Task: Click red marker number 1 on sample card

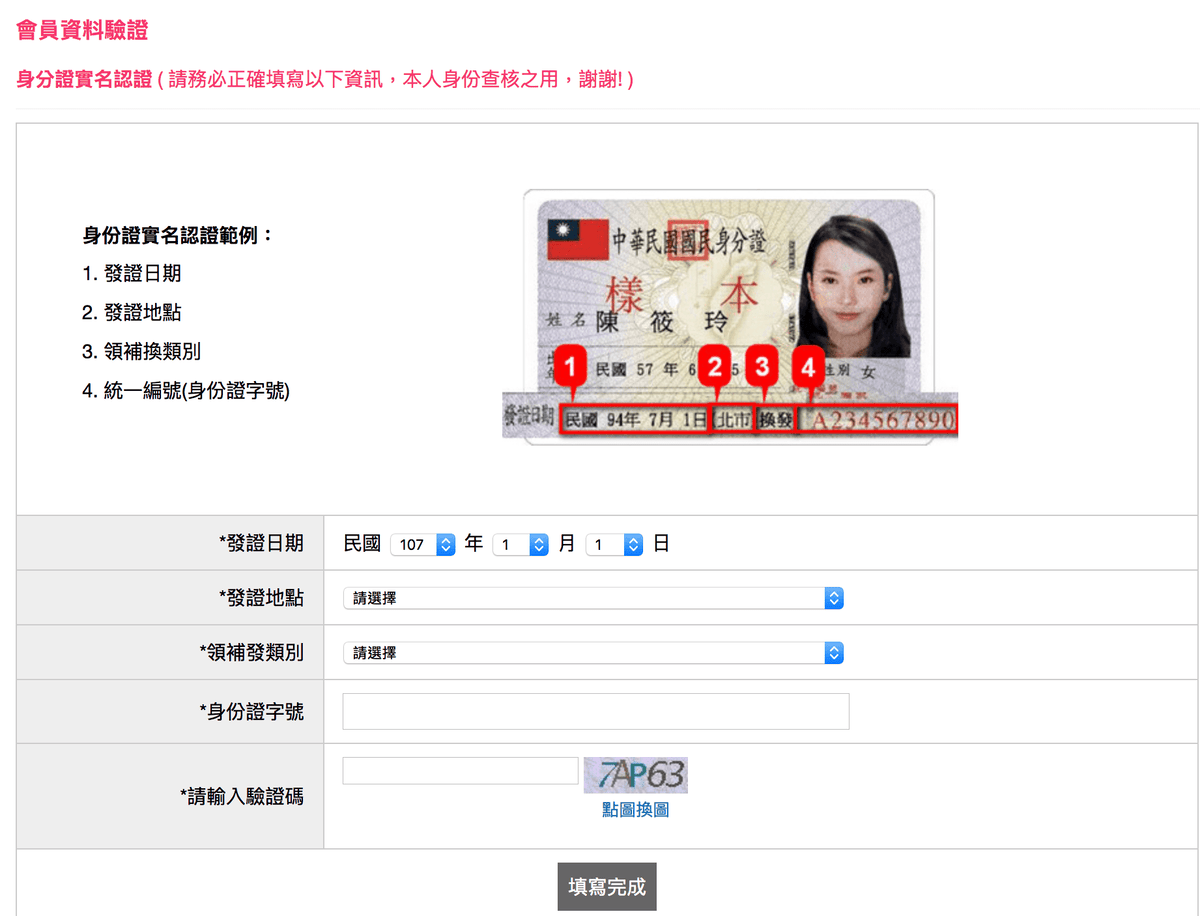Action: (x=570, y=368)
